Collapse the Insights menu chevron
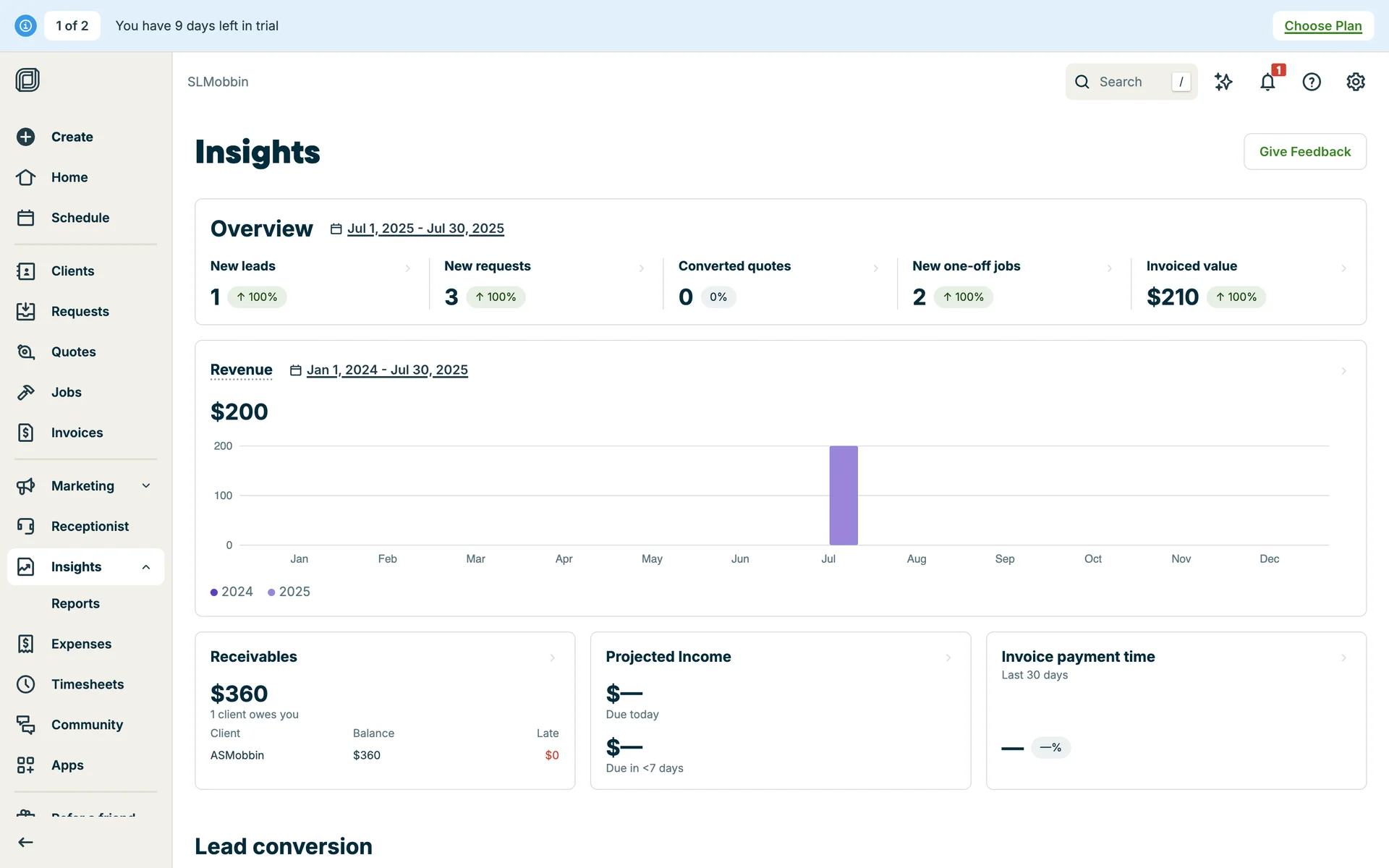The height and width of the screenshot is (868, 1389). pyautogui.click(x=146, y=566)
